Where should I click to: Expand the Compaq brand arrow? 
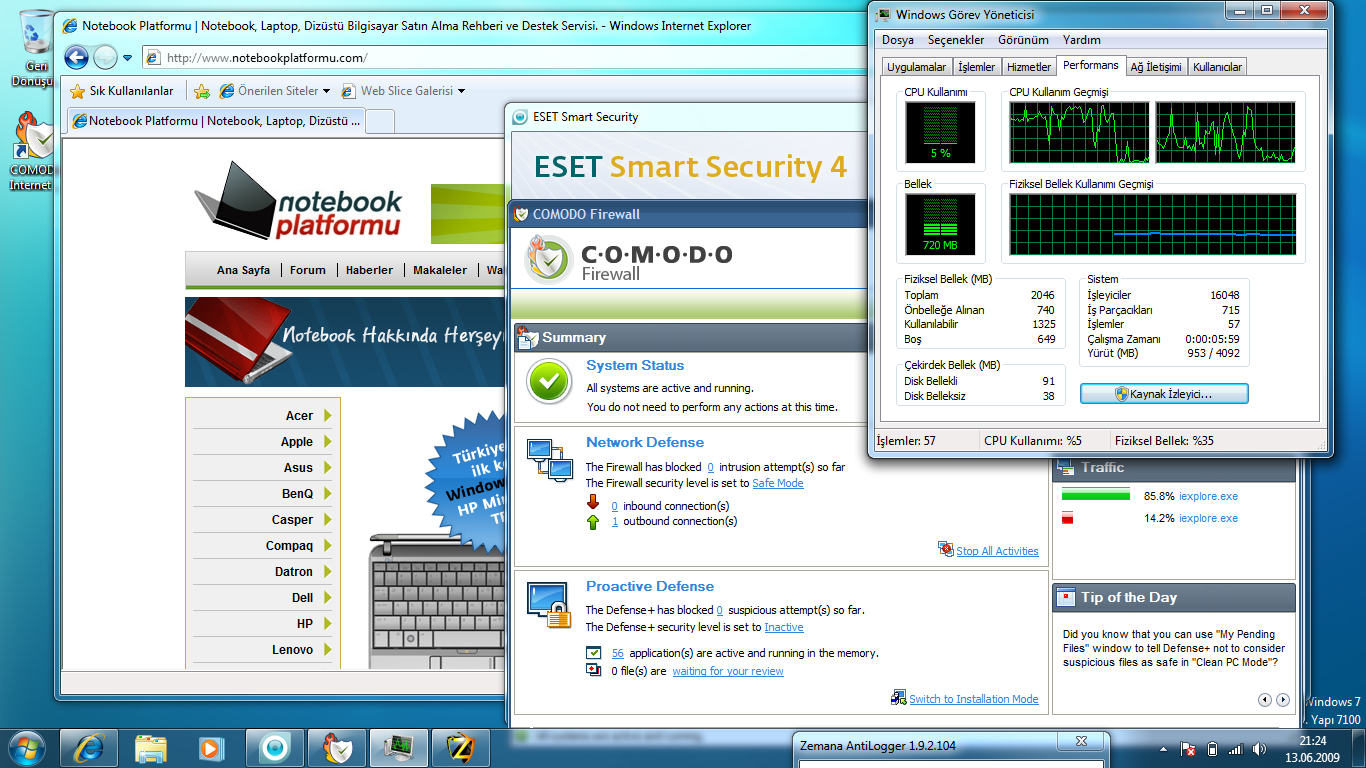pyautogui.click(x=327, y=546)
